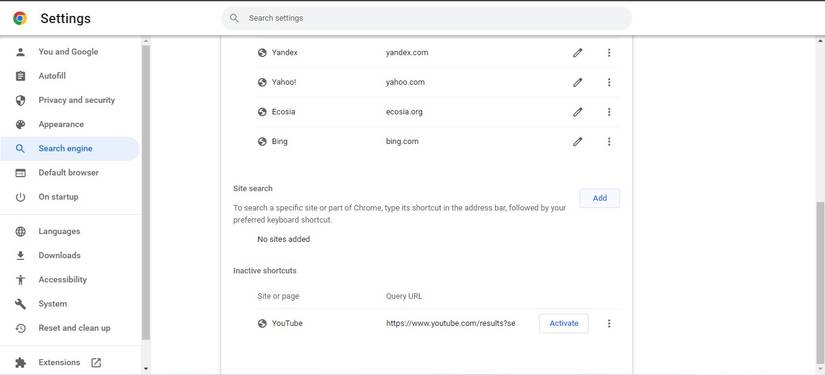Click the browser window icon for Default browser
Screen dimensions: 825x375
point(21,173)
